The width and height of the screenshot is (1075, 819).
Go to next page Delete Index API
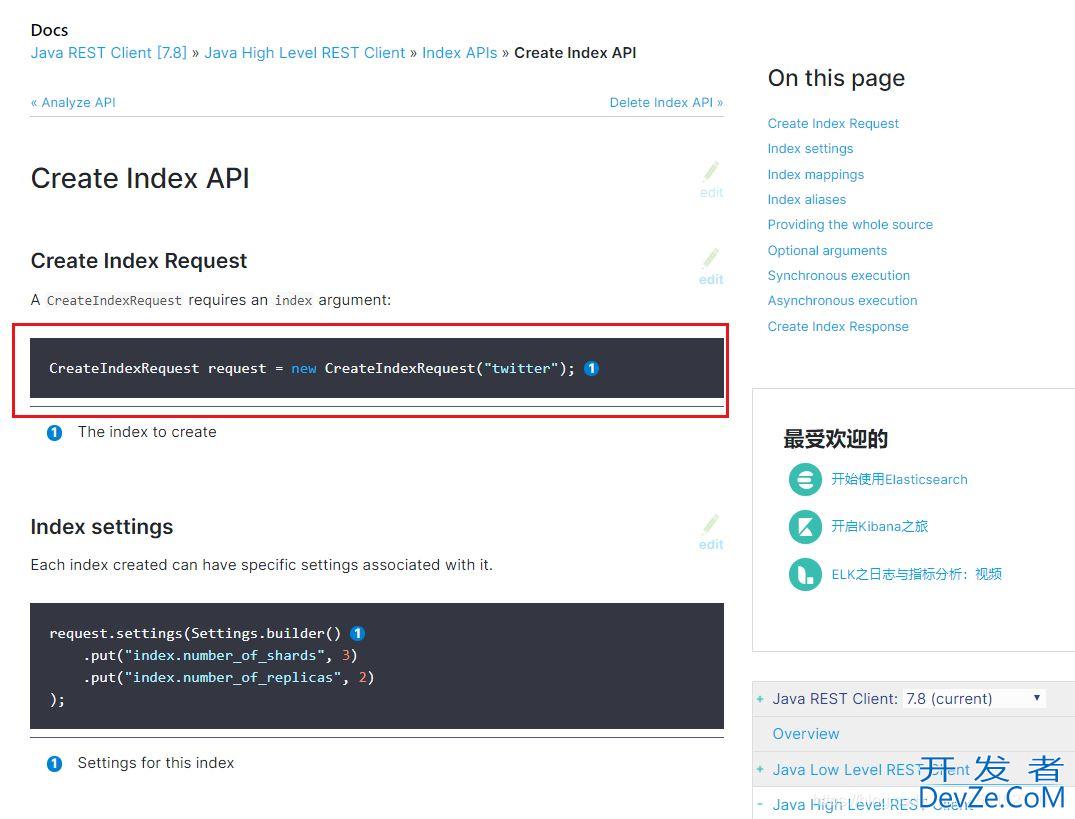[666, 102]
